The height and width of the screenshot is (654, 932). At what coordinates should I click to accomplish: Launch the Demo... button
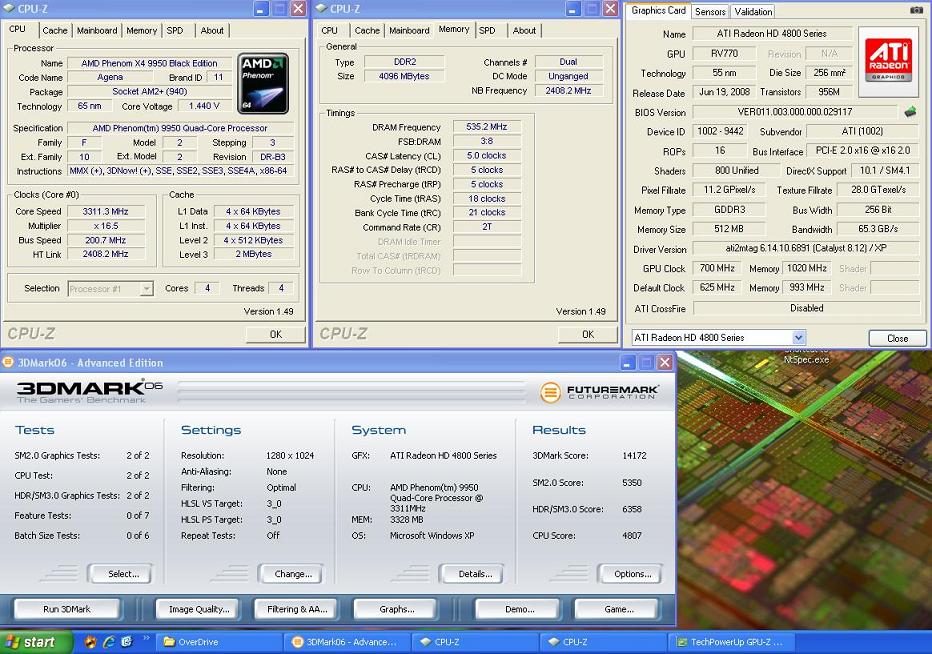(x=519, y=609)
